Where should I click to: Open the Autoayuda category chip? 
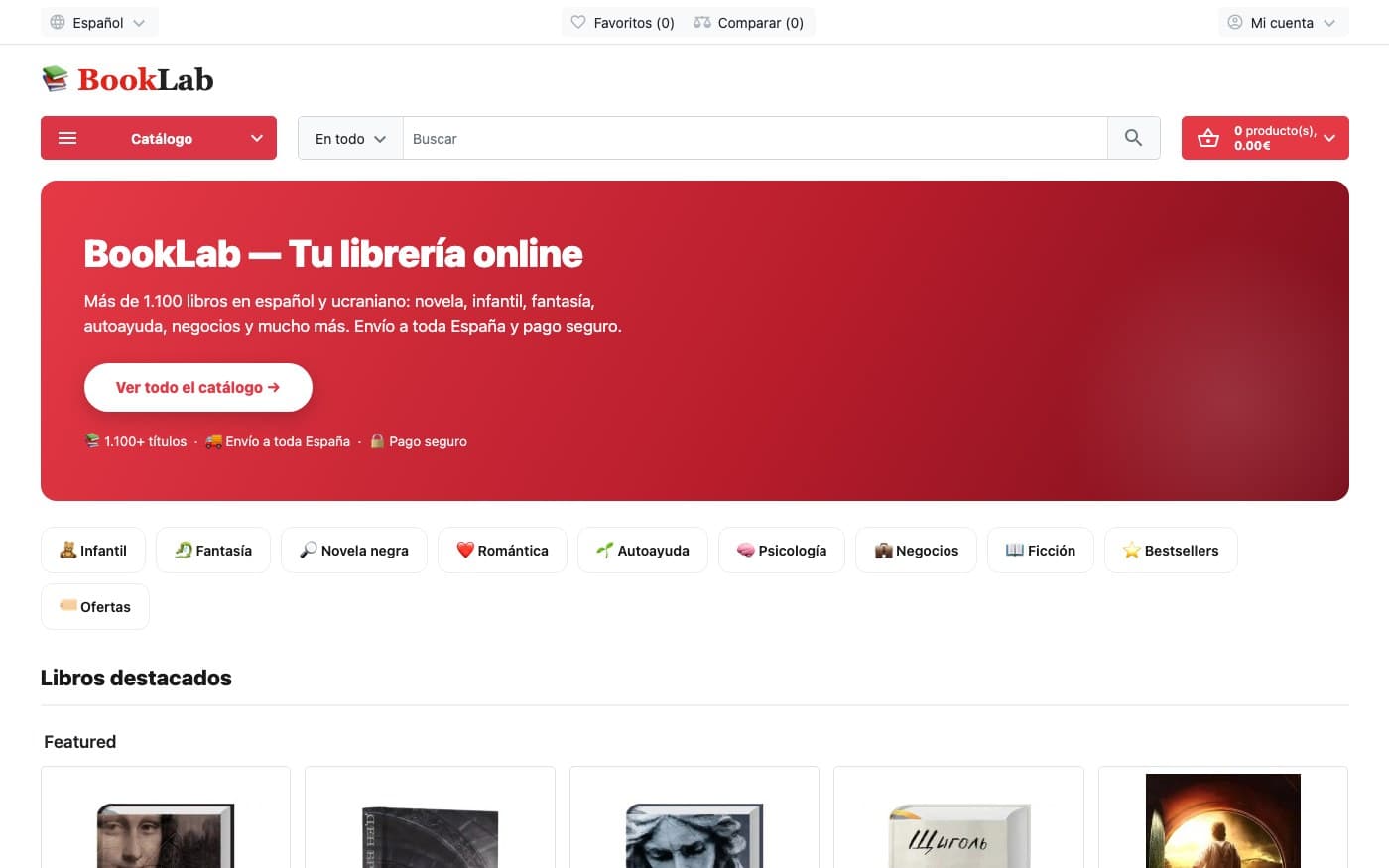coord(643,550)
